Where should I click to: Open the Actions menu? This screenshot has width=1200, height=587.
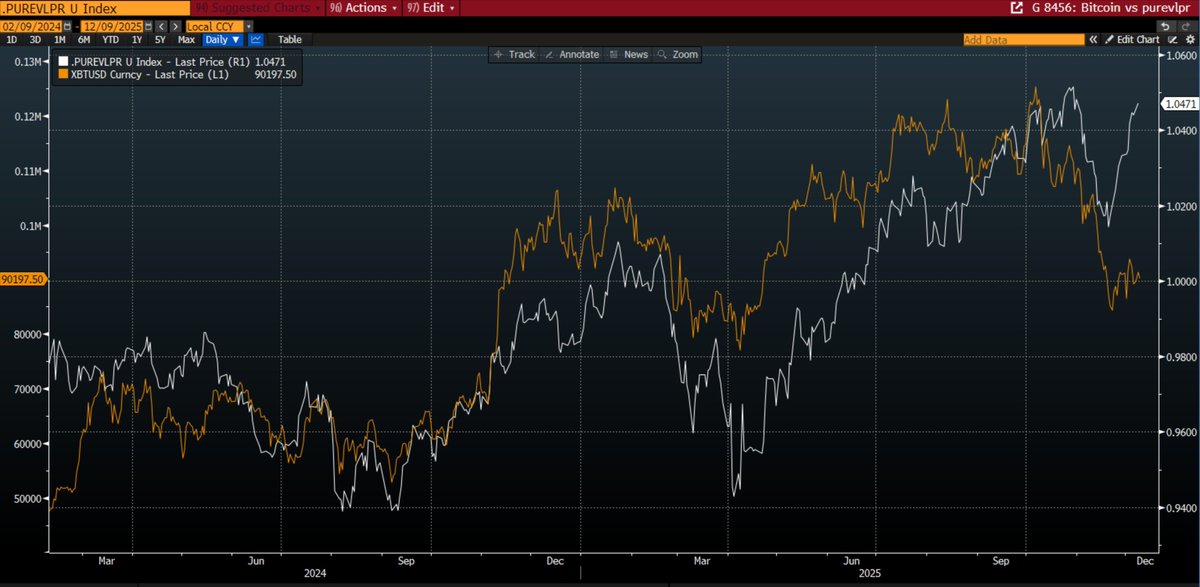[x=363, y=7]
